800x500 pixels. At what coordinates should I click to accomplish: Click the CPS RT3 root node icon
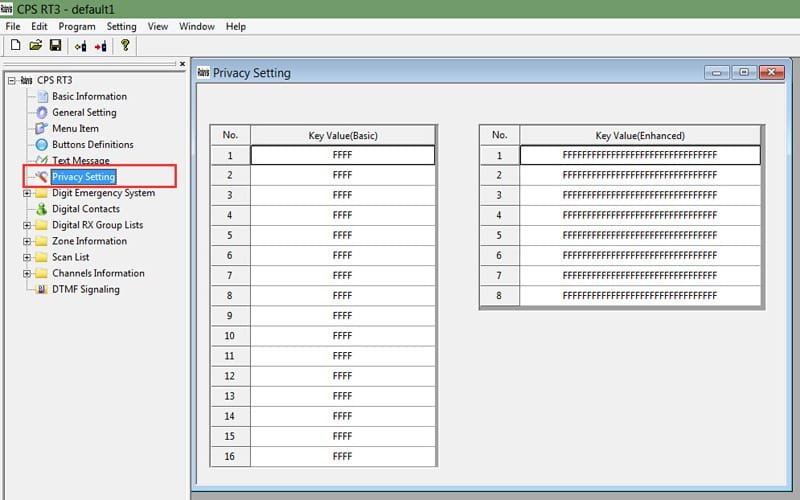[27, 81]
